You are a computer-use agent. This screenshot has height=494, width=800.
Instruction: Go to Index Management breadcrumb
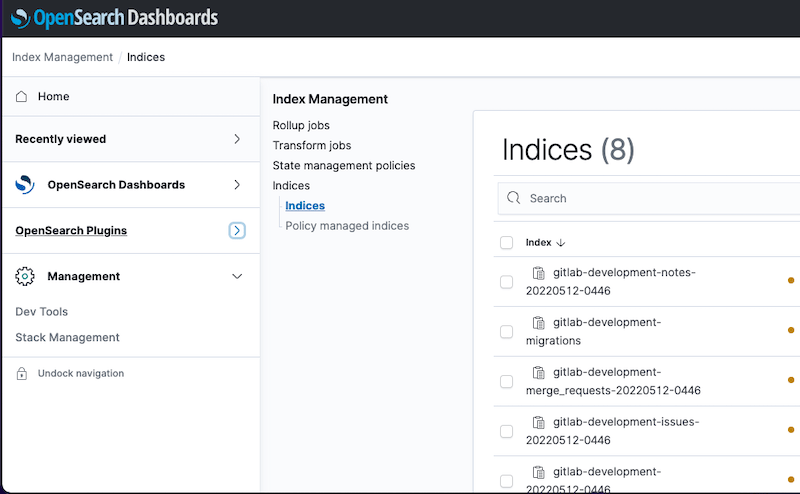62,57
